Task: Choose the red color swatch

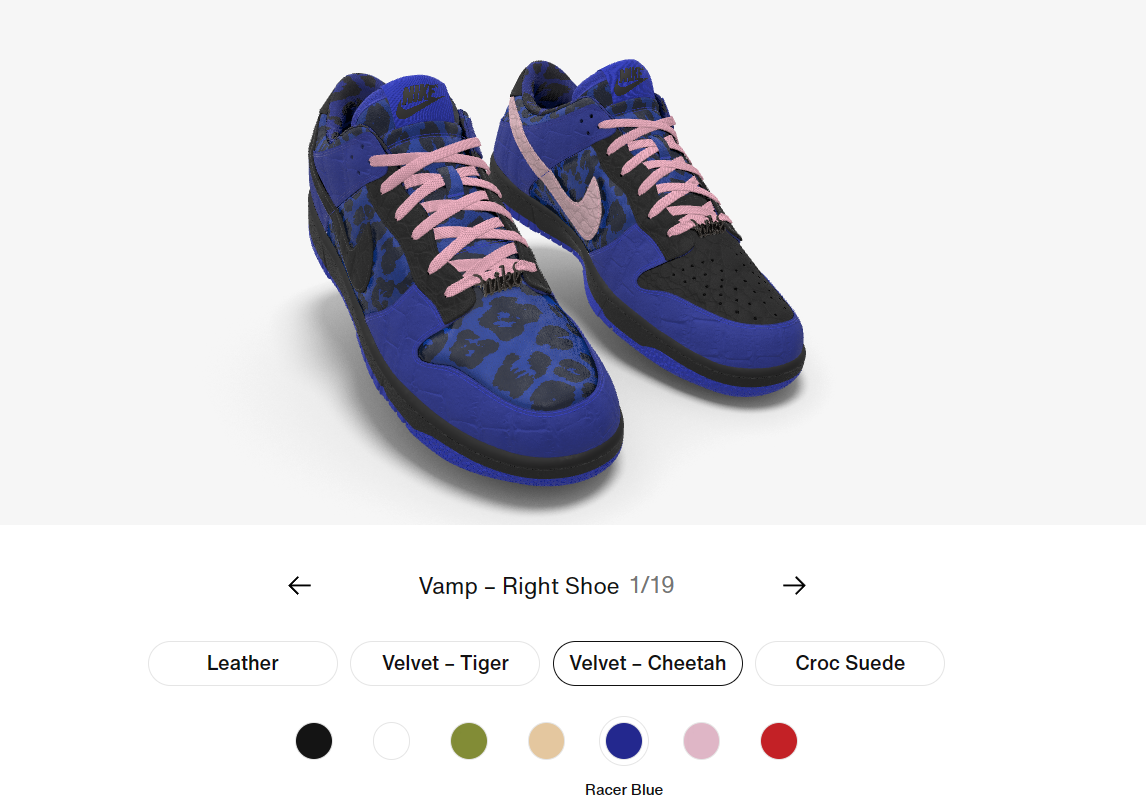Action: tap(779, 741)
